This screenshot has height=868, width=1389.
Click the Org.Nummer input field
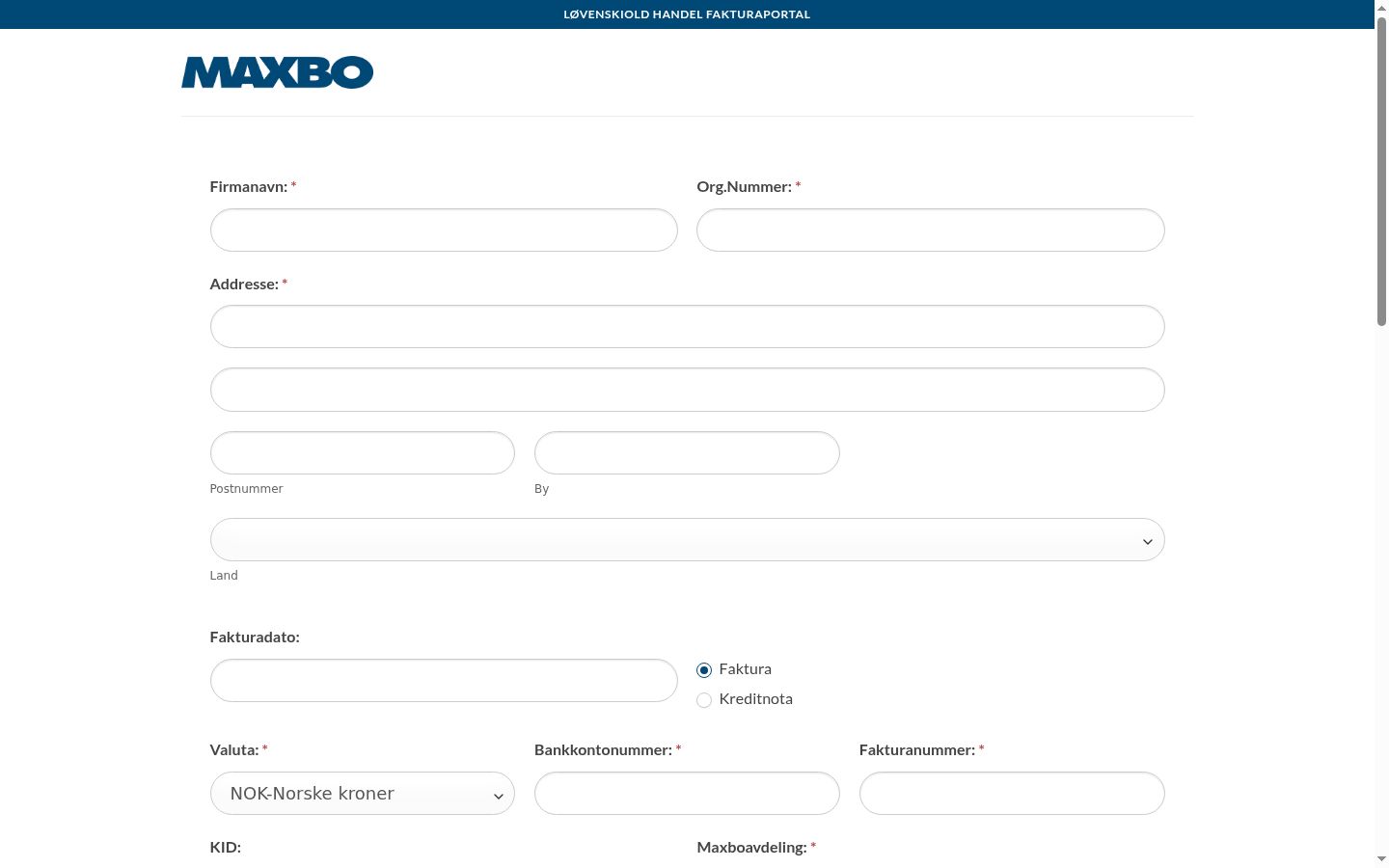931,231
